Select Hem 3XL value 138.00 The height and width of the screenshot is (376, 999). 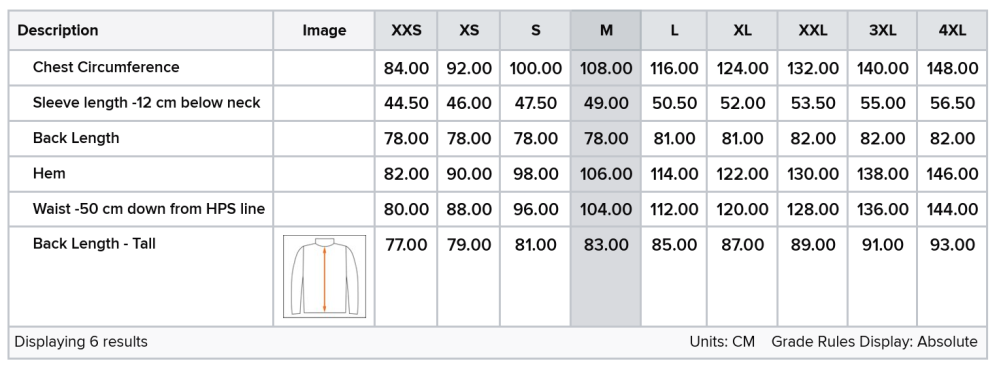882,174
